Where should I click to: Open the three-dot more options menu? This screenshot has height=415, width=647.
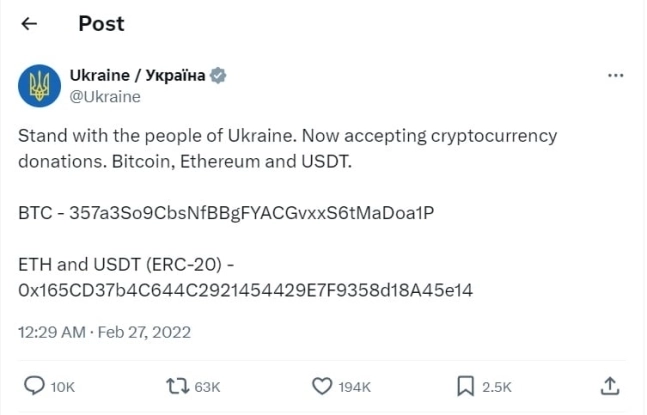click(x=616, y=75)
